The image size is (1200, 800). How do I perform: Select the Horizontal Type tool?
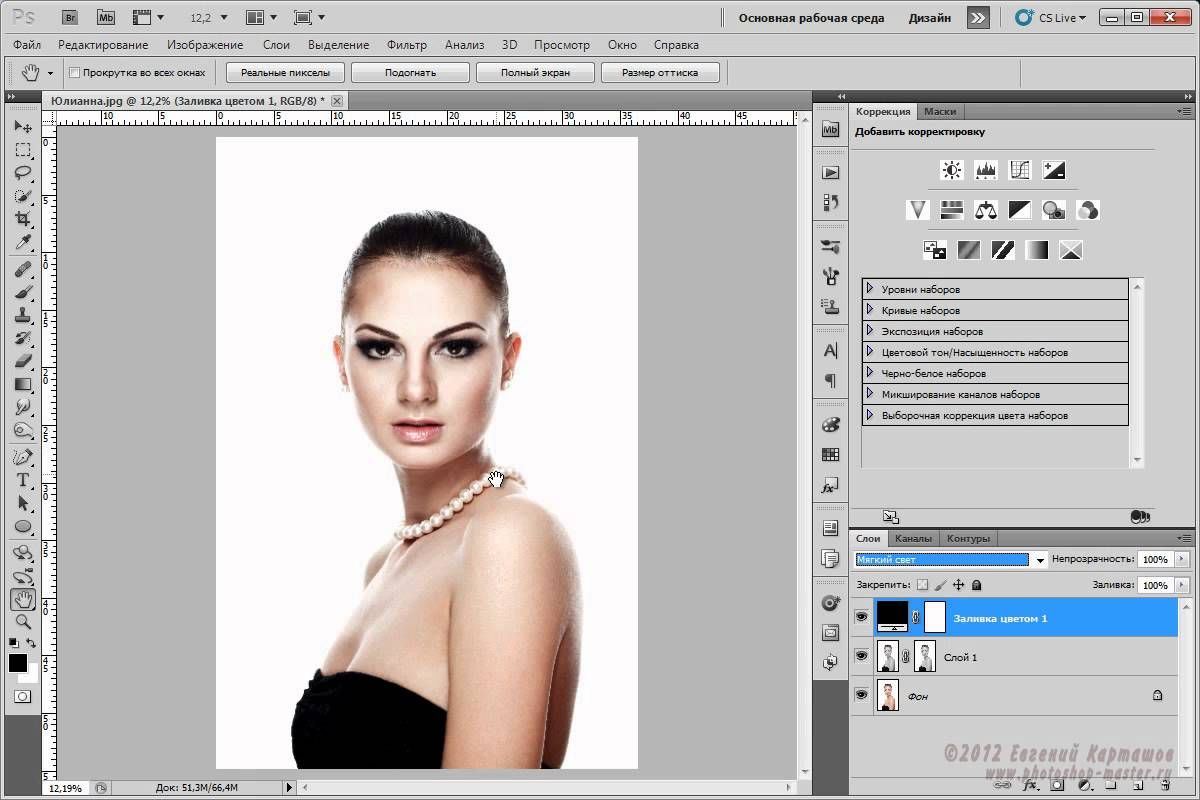pyautogui.click(x=22, y=480)
